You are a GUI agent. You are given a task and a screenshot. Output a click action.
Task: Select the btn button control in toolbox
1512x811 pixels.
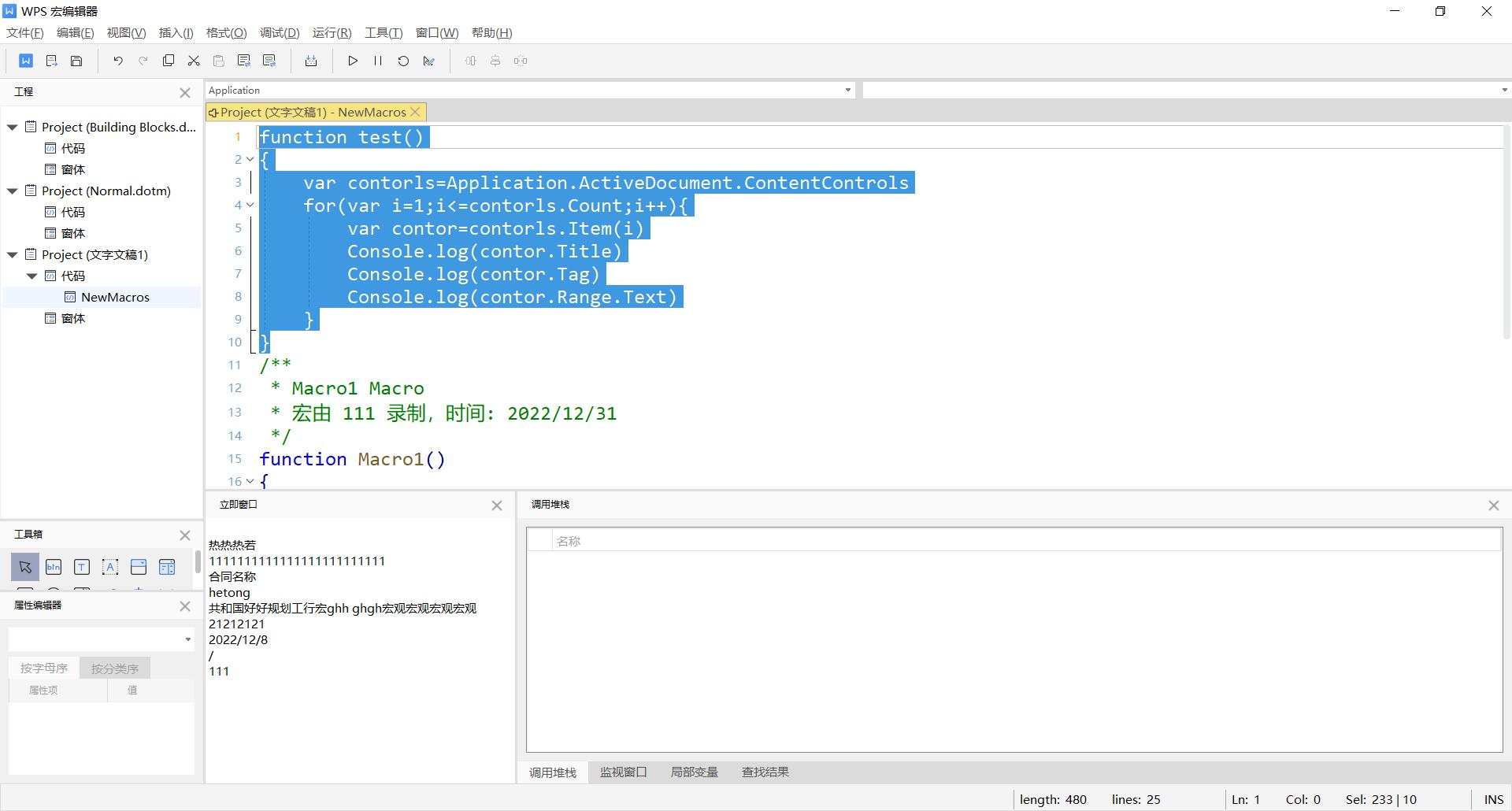(54, 567)
